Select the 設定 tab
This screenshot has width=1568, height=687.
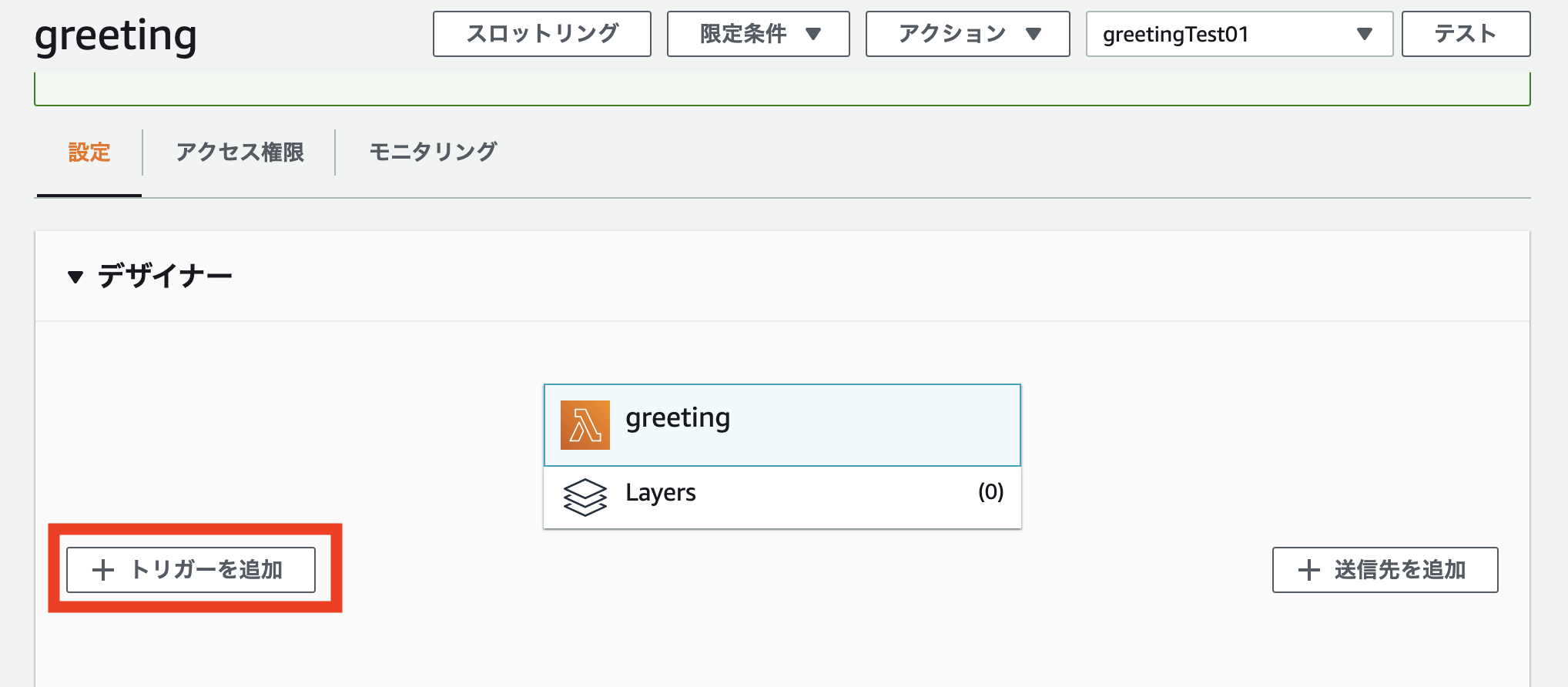pos(89,152)
